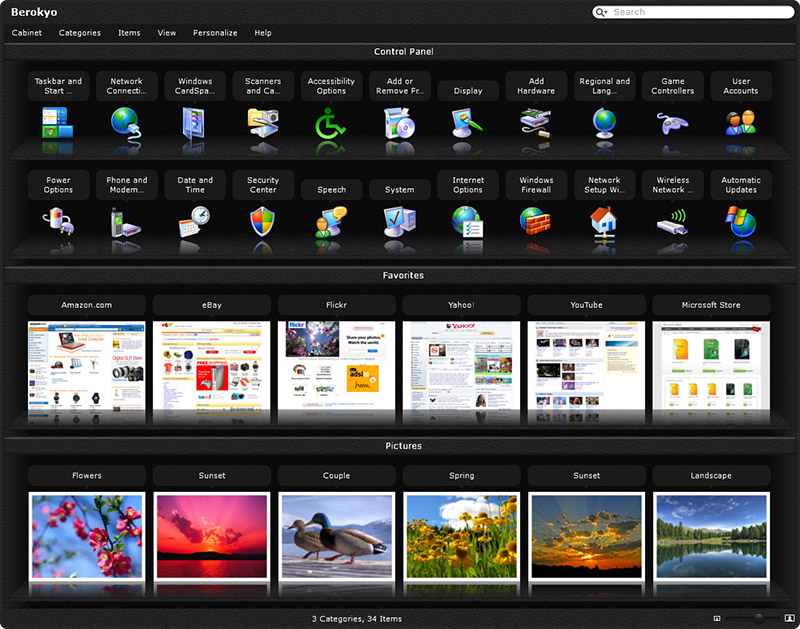Open the Game Controllers gamepad icon

(x=672, y=123)
